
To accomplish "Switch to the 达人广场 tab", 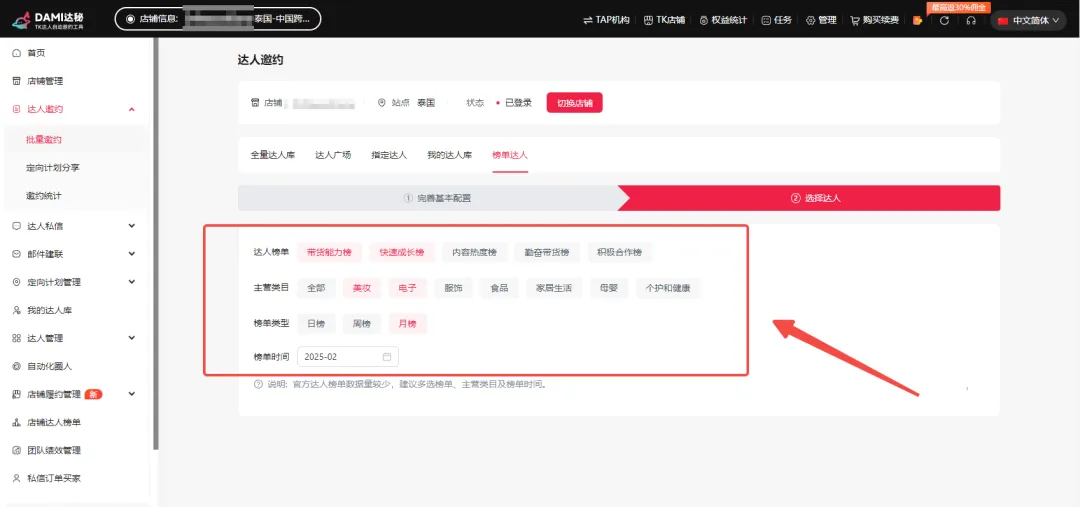I will [x=333, y=155].
